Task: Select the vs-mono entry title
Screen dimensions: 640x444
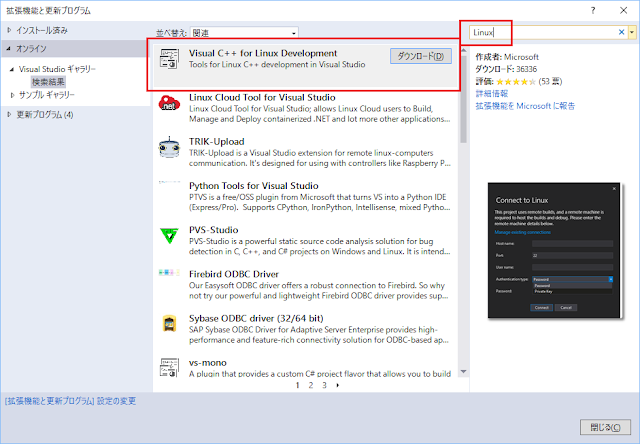Action: point(208,362)
